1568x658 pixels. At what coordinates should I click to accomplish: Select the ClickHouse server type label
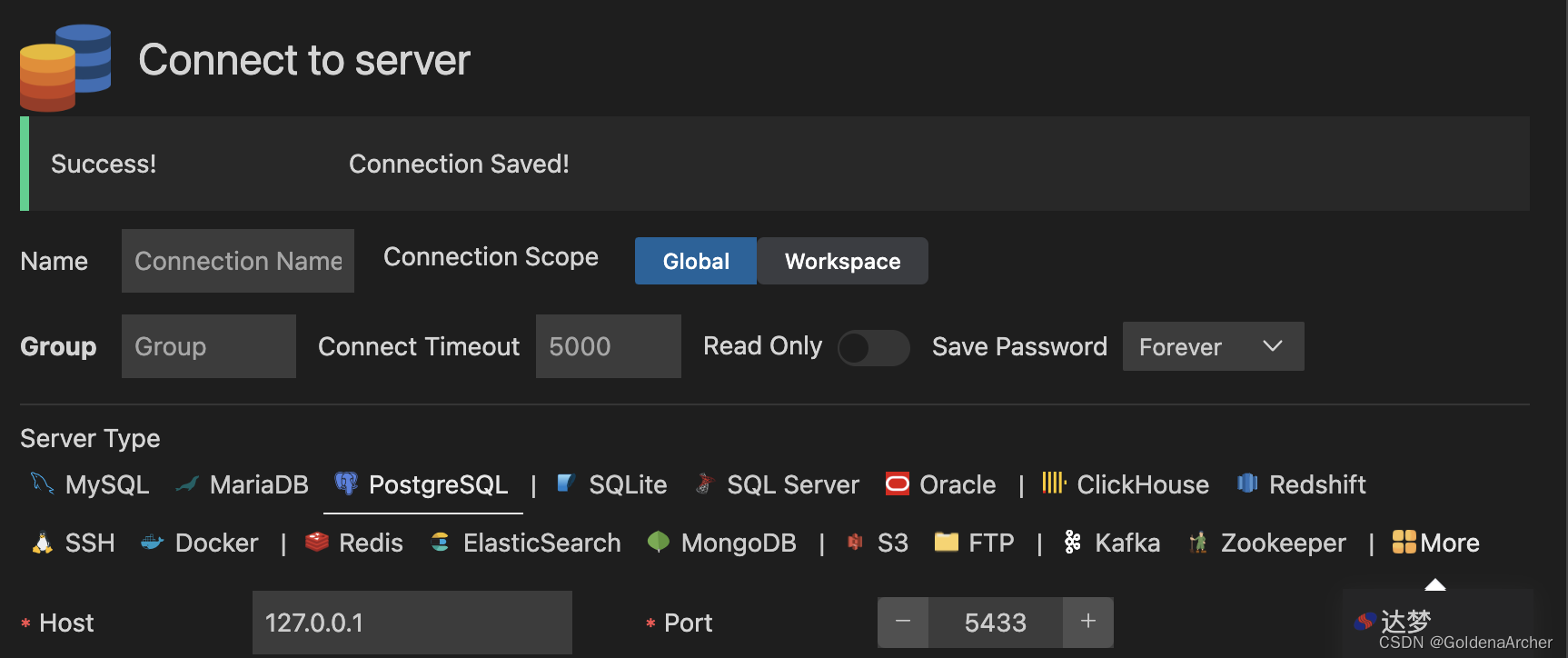click(x=1143, y=484)
